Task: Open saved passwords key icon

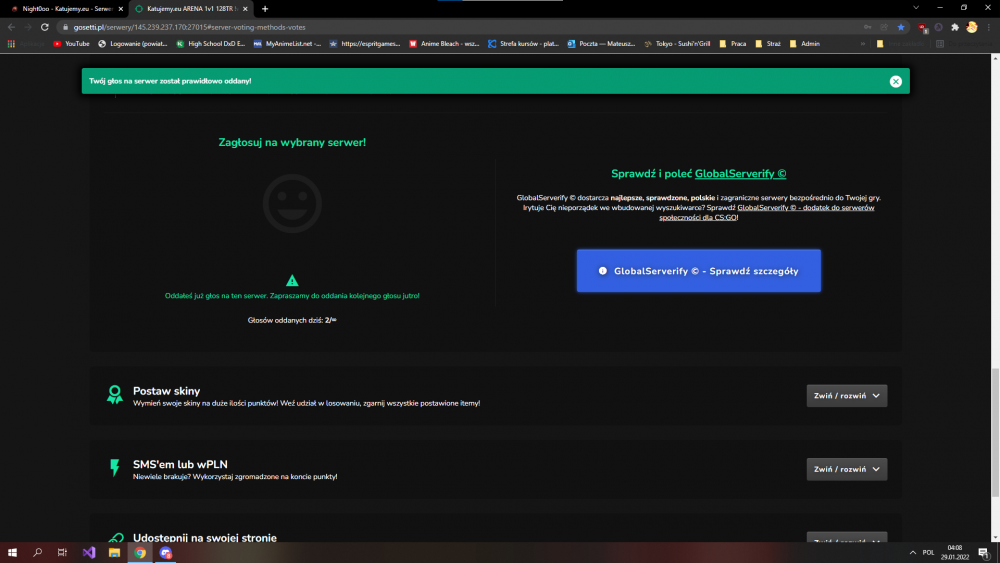Action: [x=868, y=27]
